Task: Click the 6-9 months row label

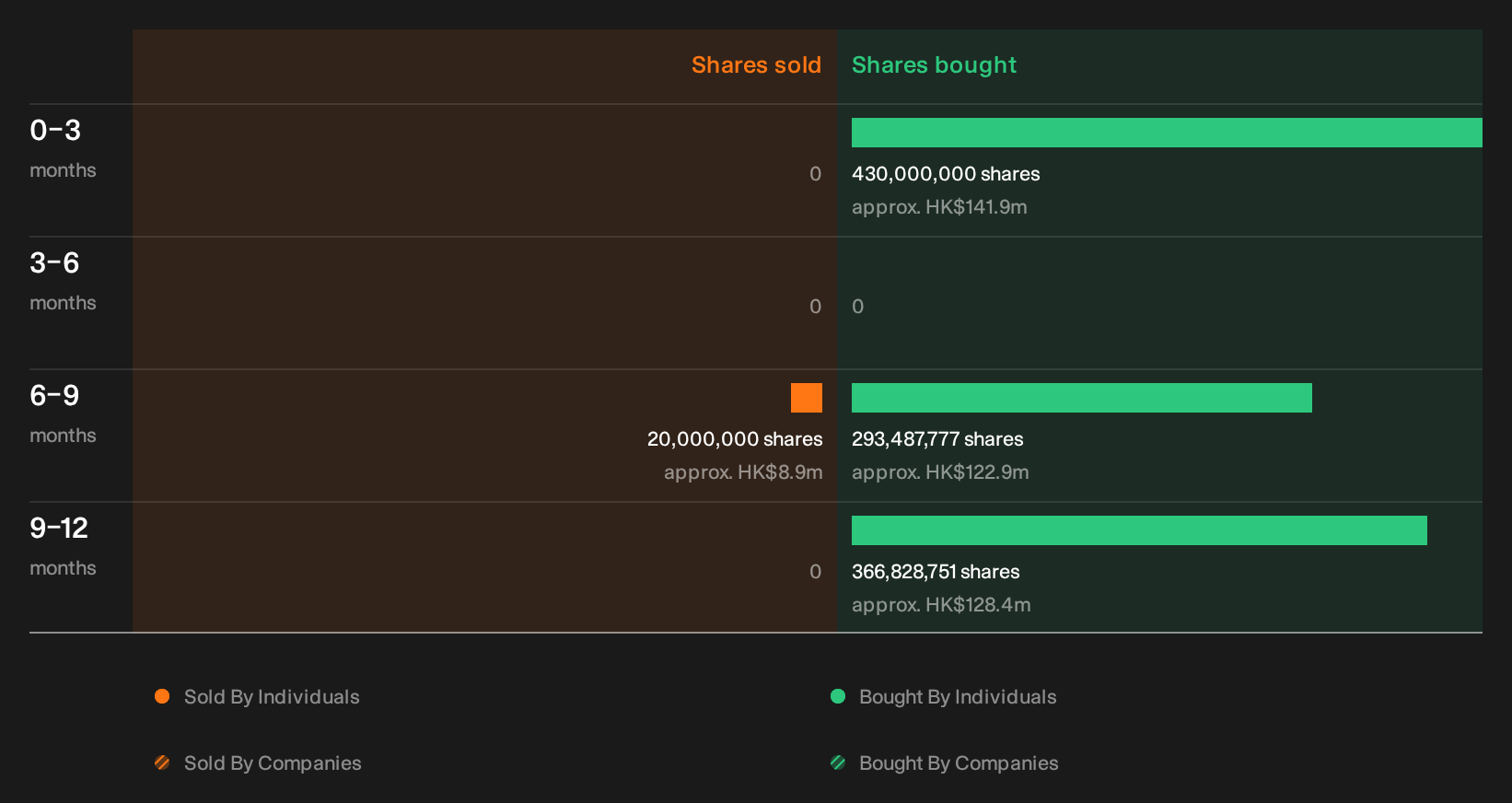Action: (x=63, y=414)
